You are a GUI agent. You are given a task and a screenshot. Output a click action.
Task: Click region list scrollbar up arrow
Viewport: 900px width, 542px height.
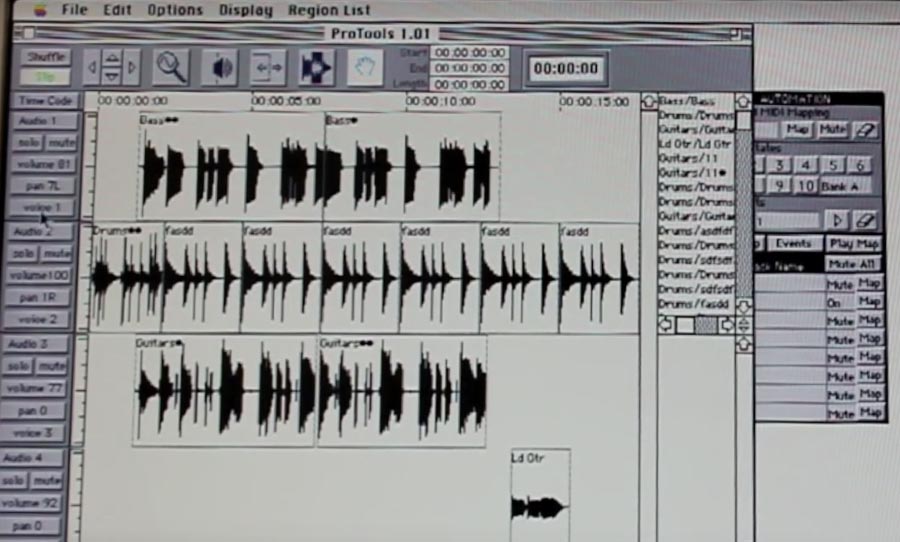(x=743, y=102)
